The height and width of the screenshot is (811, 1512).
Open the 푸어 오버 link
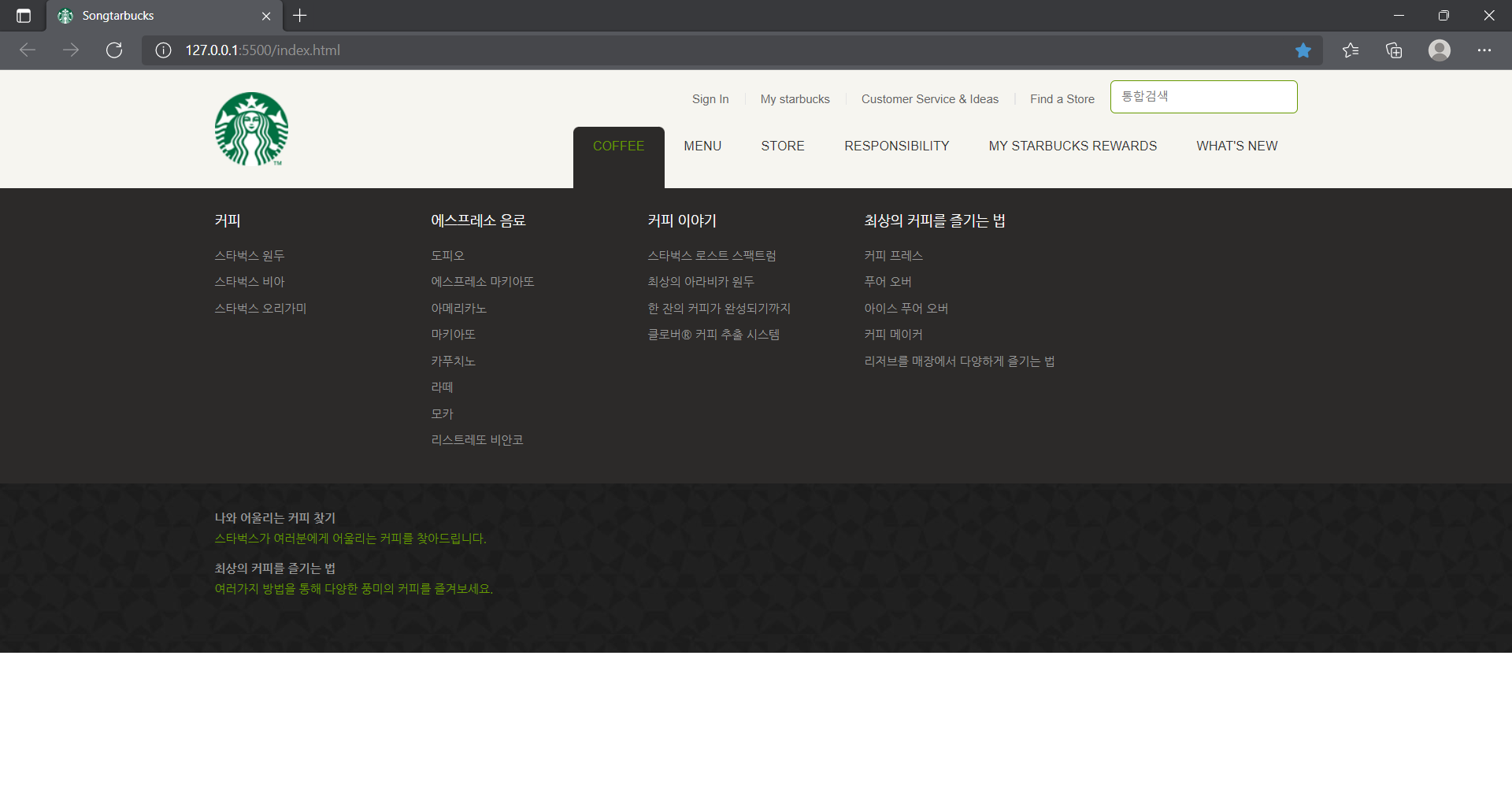(x=888, y=282)
